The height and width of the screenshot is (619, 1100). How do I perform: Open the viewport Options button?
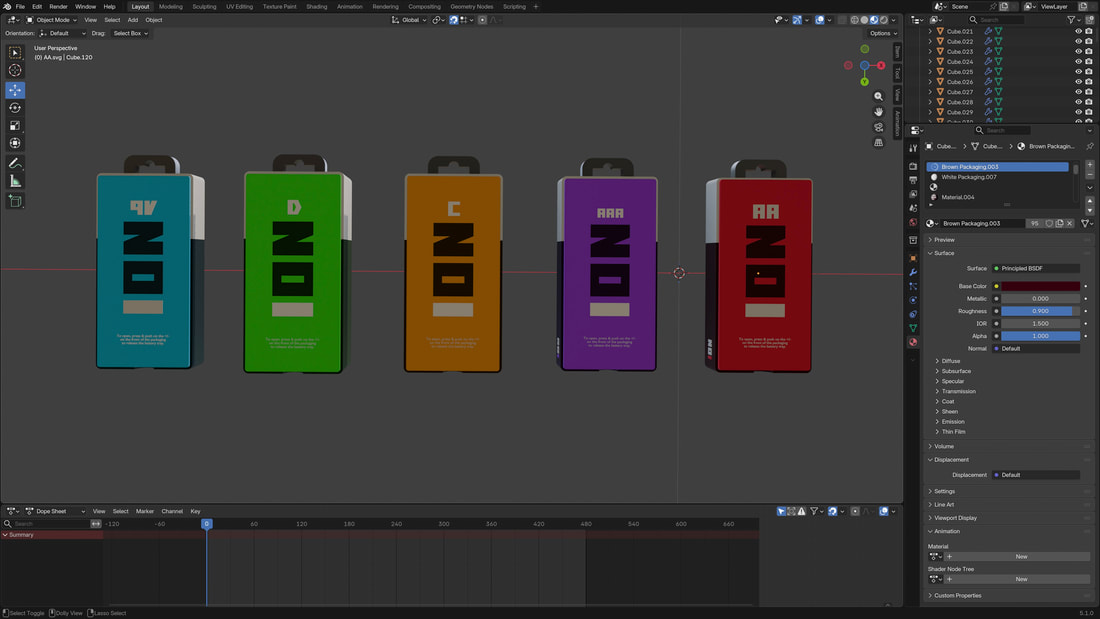882,33
